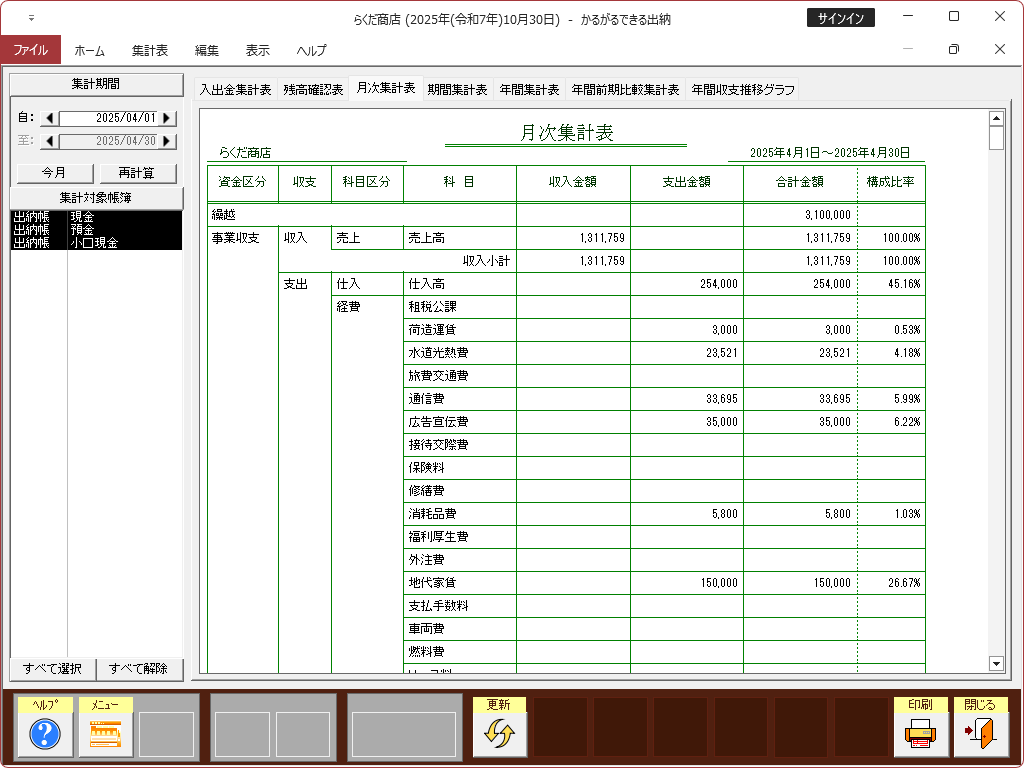The image size is (1024, 768).
Task: Switch to the 年間収支推移グラフ tab
Action: (x=743, y=90)
